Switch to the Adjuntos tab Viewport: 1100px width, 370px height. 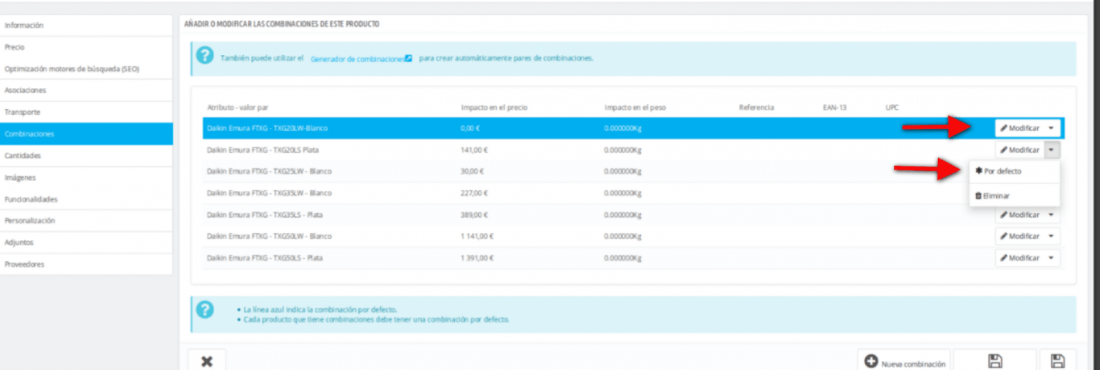[86, 242]
